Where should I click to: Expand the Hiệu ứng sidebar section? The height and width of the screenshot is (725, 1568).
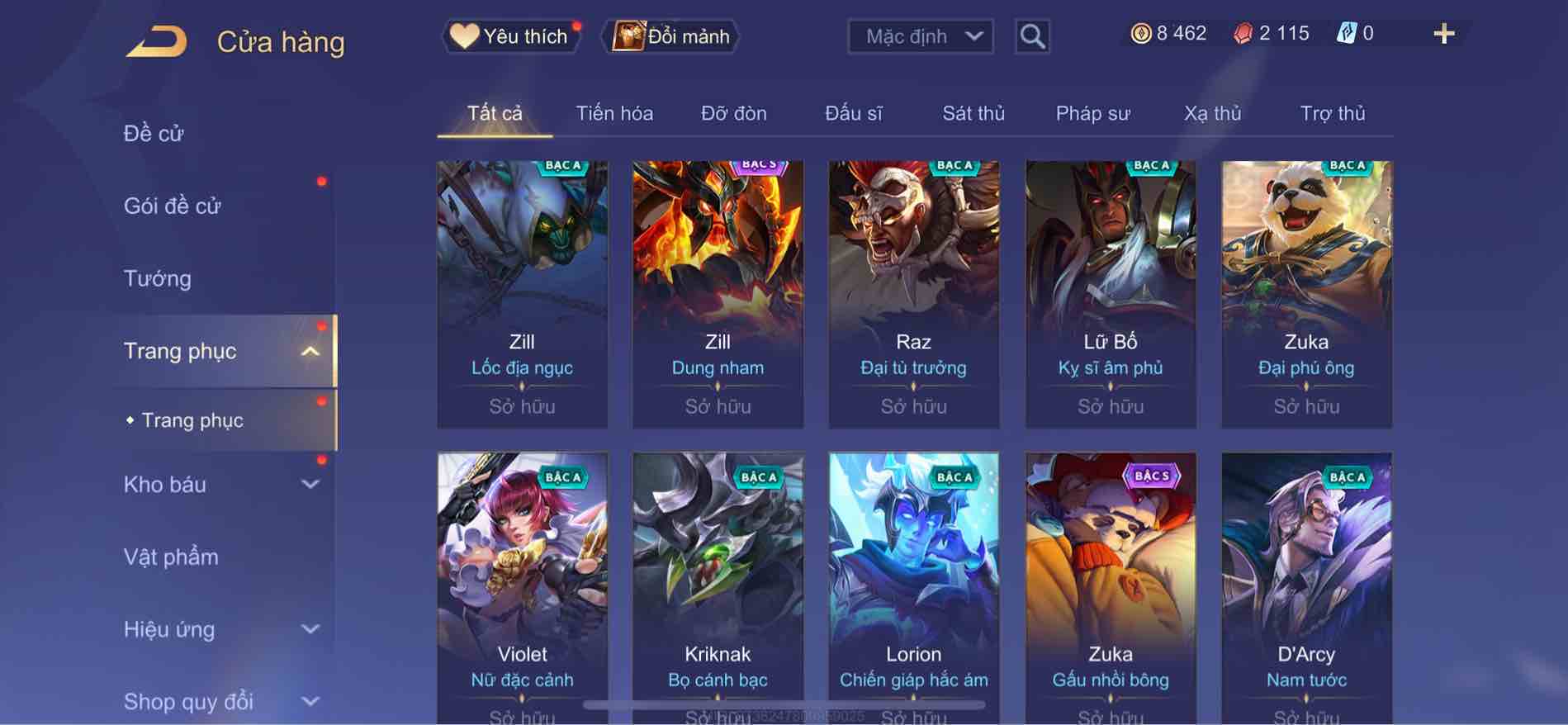[310, 629]
